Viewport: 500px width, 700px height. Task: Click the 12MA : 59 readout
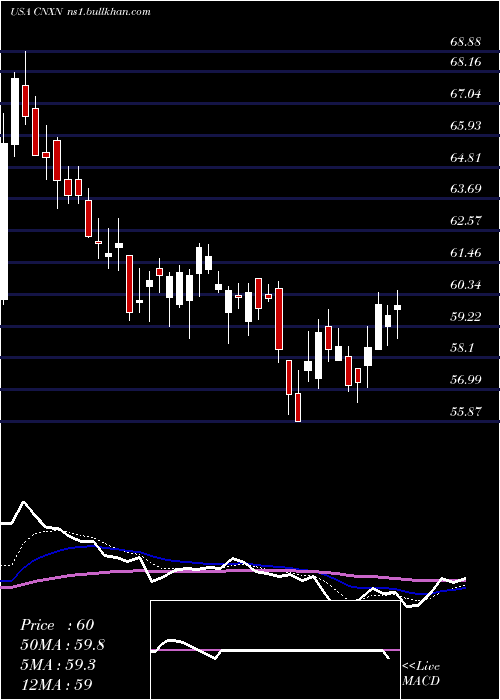click(x=56, y=684)
